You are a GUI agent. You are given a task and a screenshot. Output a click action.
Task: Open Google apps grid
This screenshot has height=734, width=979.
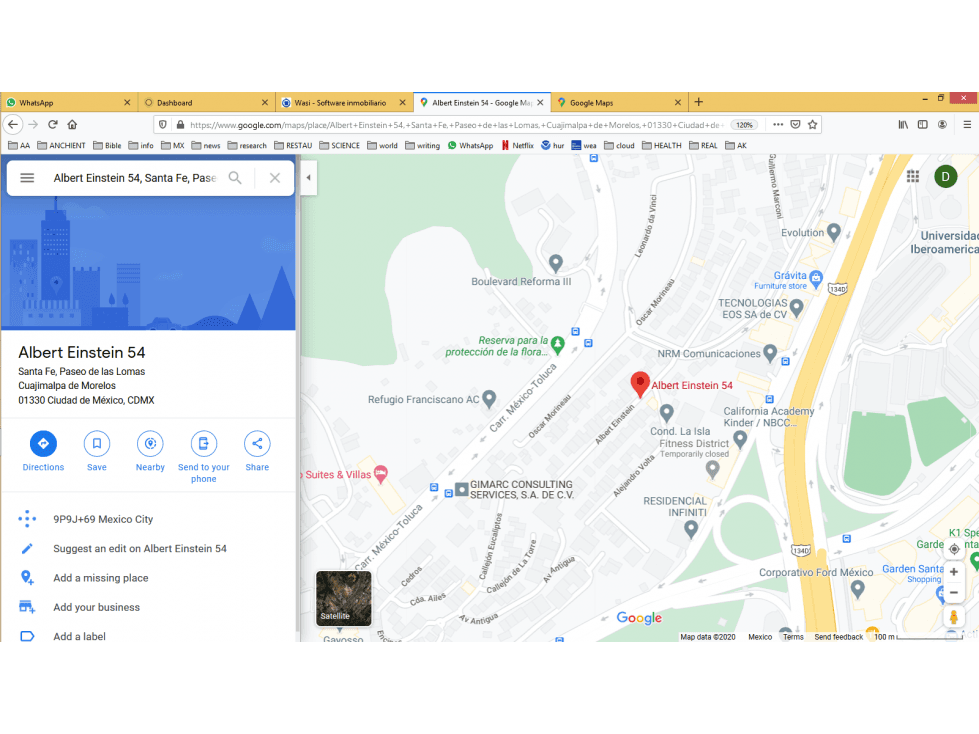point(913,177)
